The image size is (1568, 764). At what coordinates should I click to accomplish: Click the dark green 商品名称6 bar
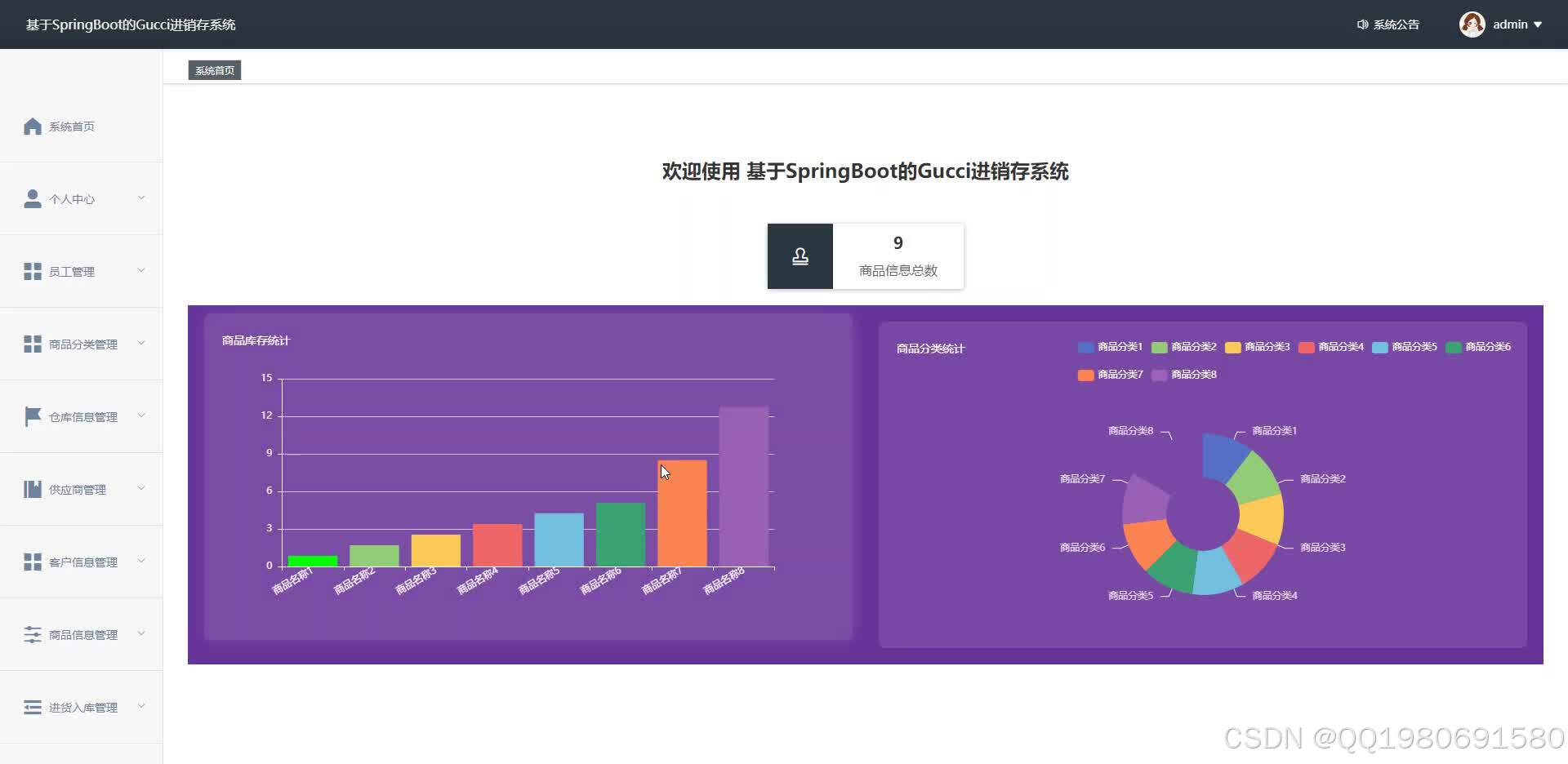coord(621,535)
